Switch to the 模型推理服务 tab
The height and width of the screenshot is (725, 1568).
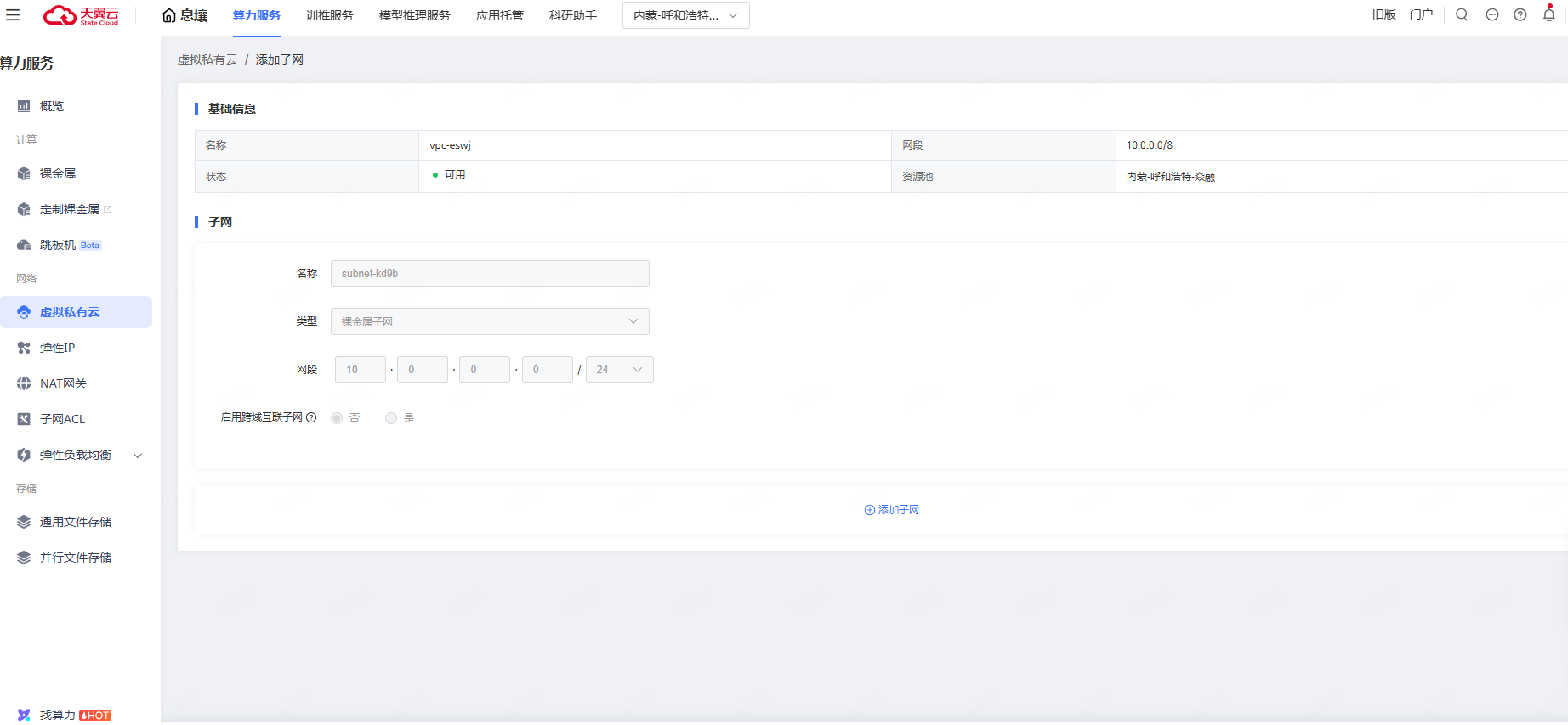(x=414, y=15)
